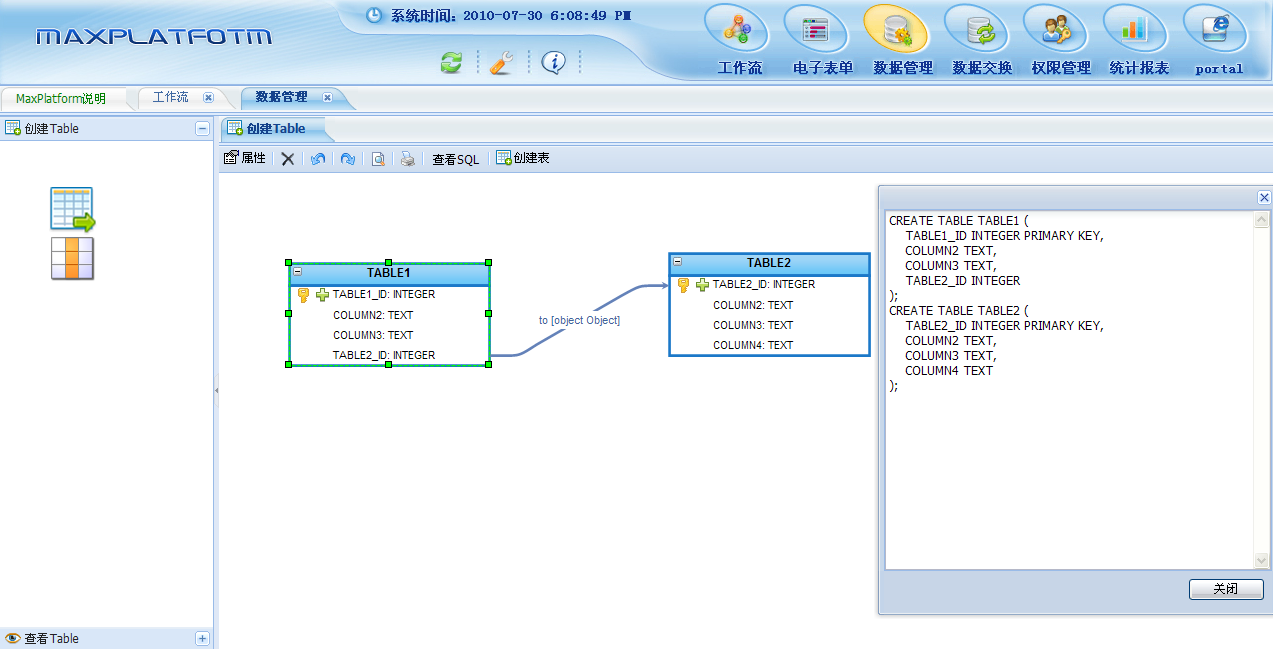Close the SQL dialog with X icon
This screenshot has height=649, width=1273.
[x=1264, y=198]
